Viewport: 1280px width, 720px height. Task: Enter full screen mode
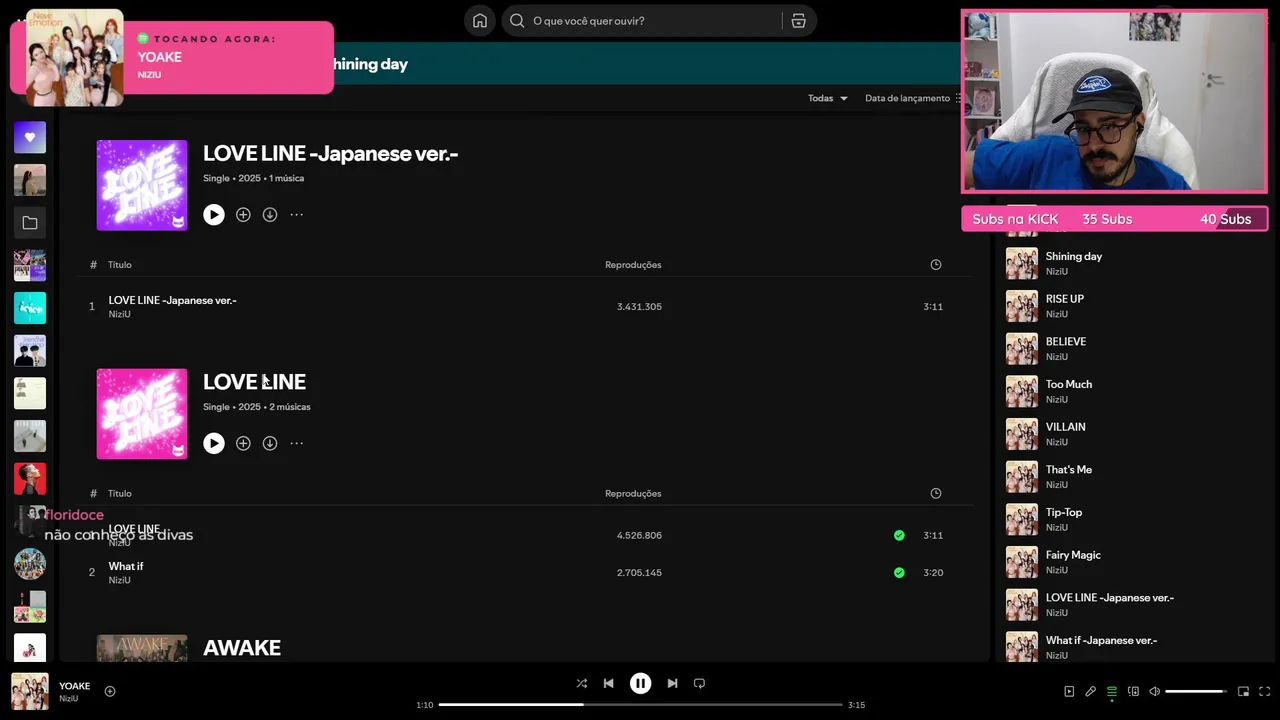(1265, 692)
